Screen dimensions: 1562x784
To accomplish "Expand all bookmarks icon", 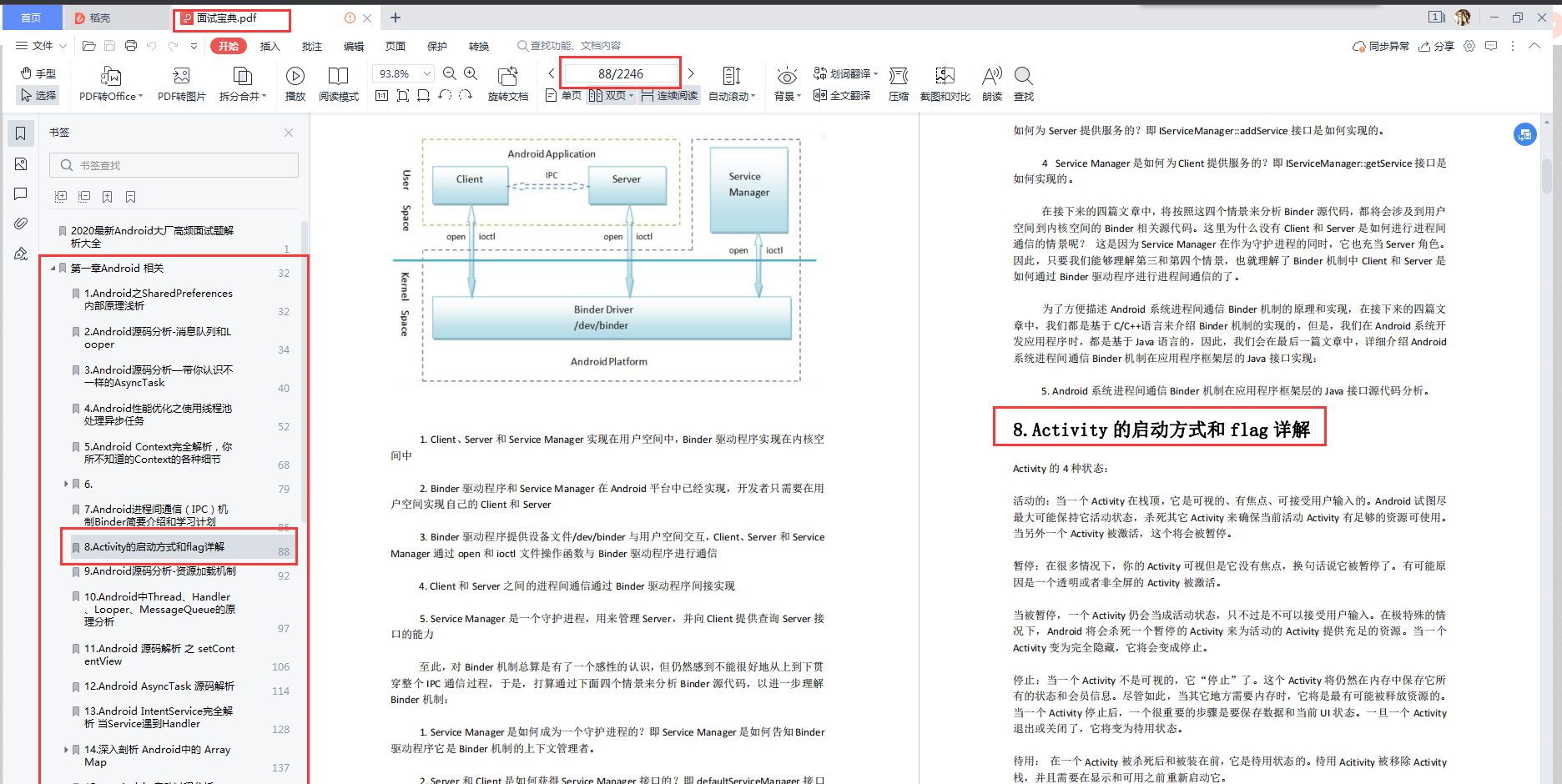I will [x=61, y=197].
